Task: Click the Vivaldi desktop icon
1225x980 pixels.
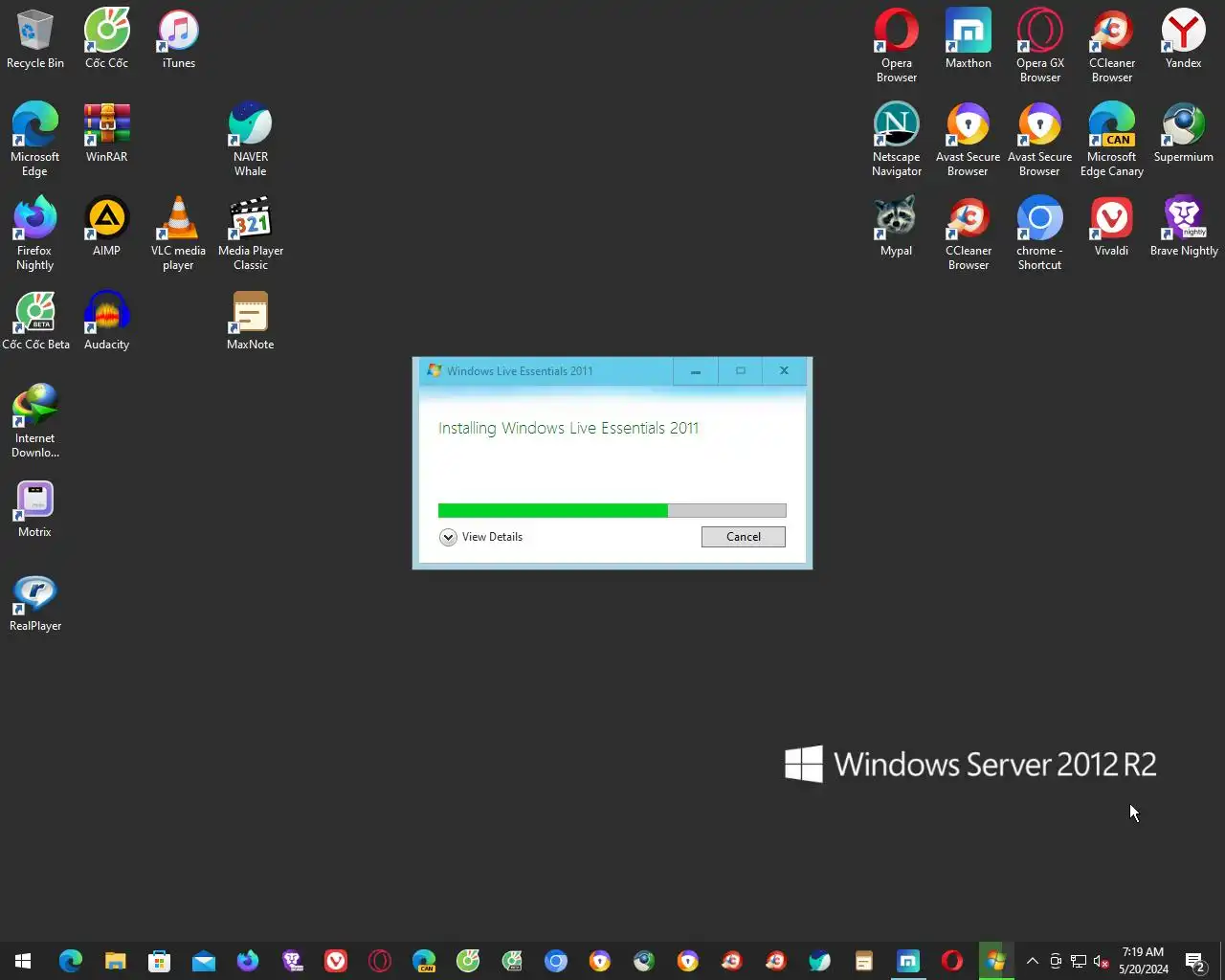Action: (x=1111, y=227)
